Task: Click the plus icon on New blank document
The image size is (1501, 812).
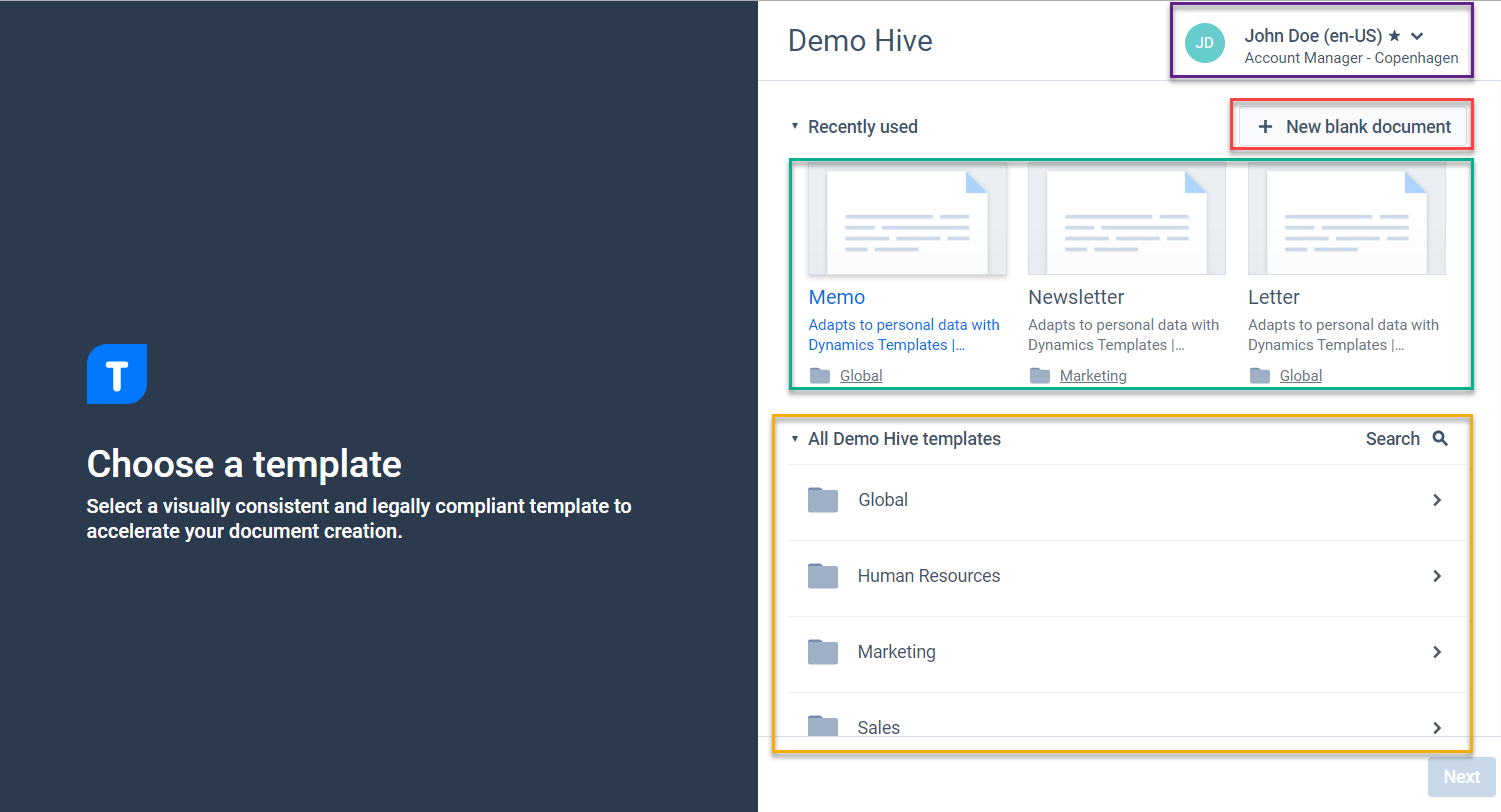Action: tap(1266, 126)
